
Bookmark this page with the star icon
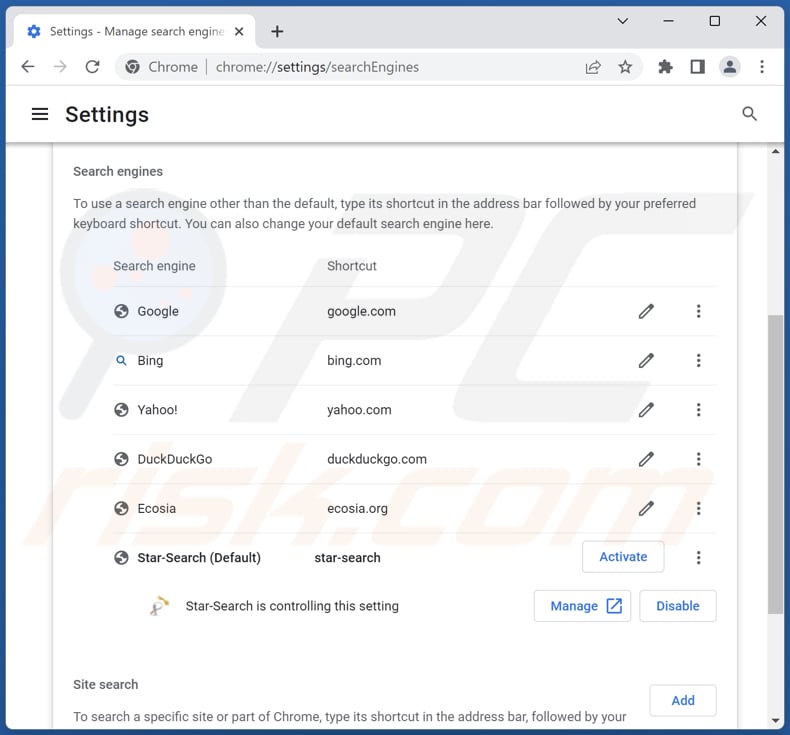tap(625, 66)
